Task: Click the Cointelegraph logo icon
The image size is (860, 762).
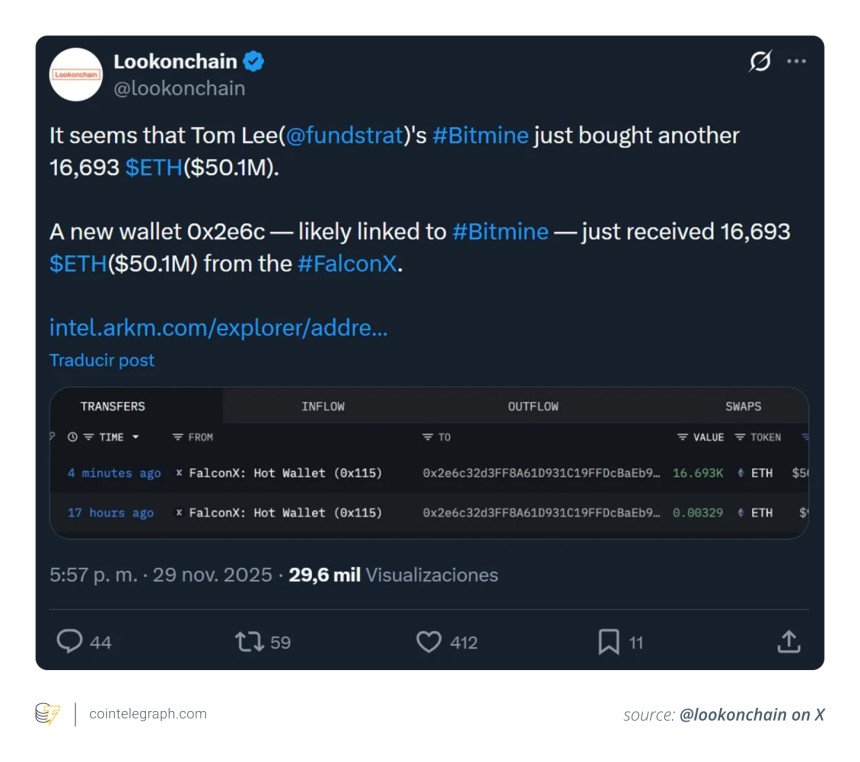Action: click(47, 713)
